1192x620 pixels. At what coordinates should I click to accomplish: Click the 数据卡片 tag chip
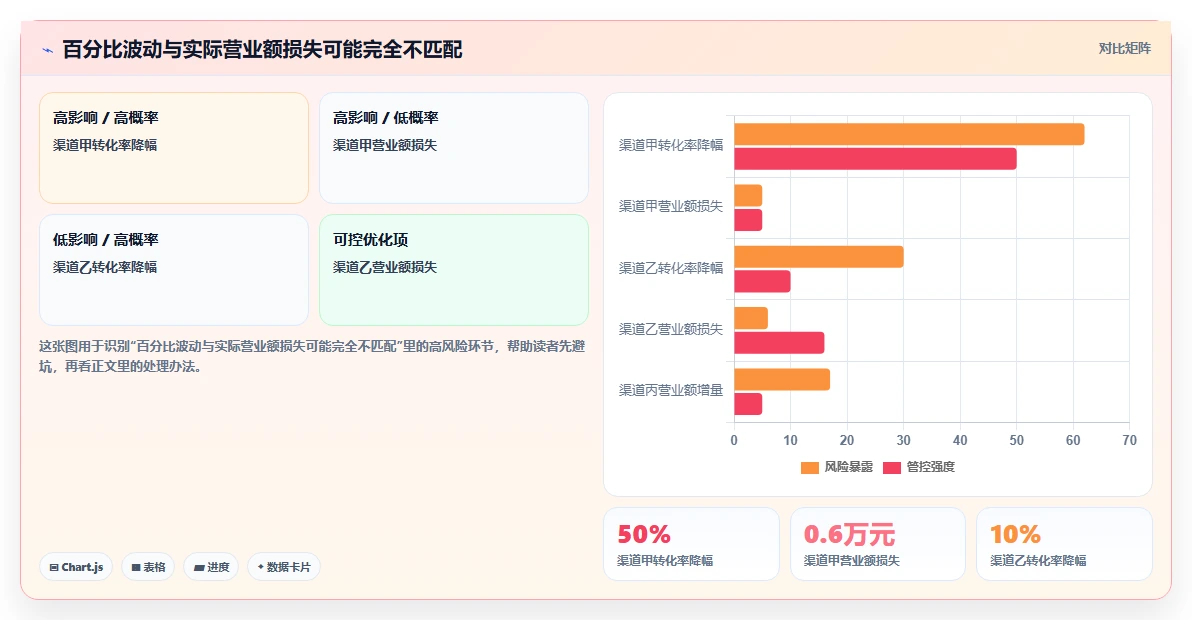pyautogui.click(x=284, y=567)
